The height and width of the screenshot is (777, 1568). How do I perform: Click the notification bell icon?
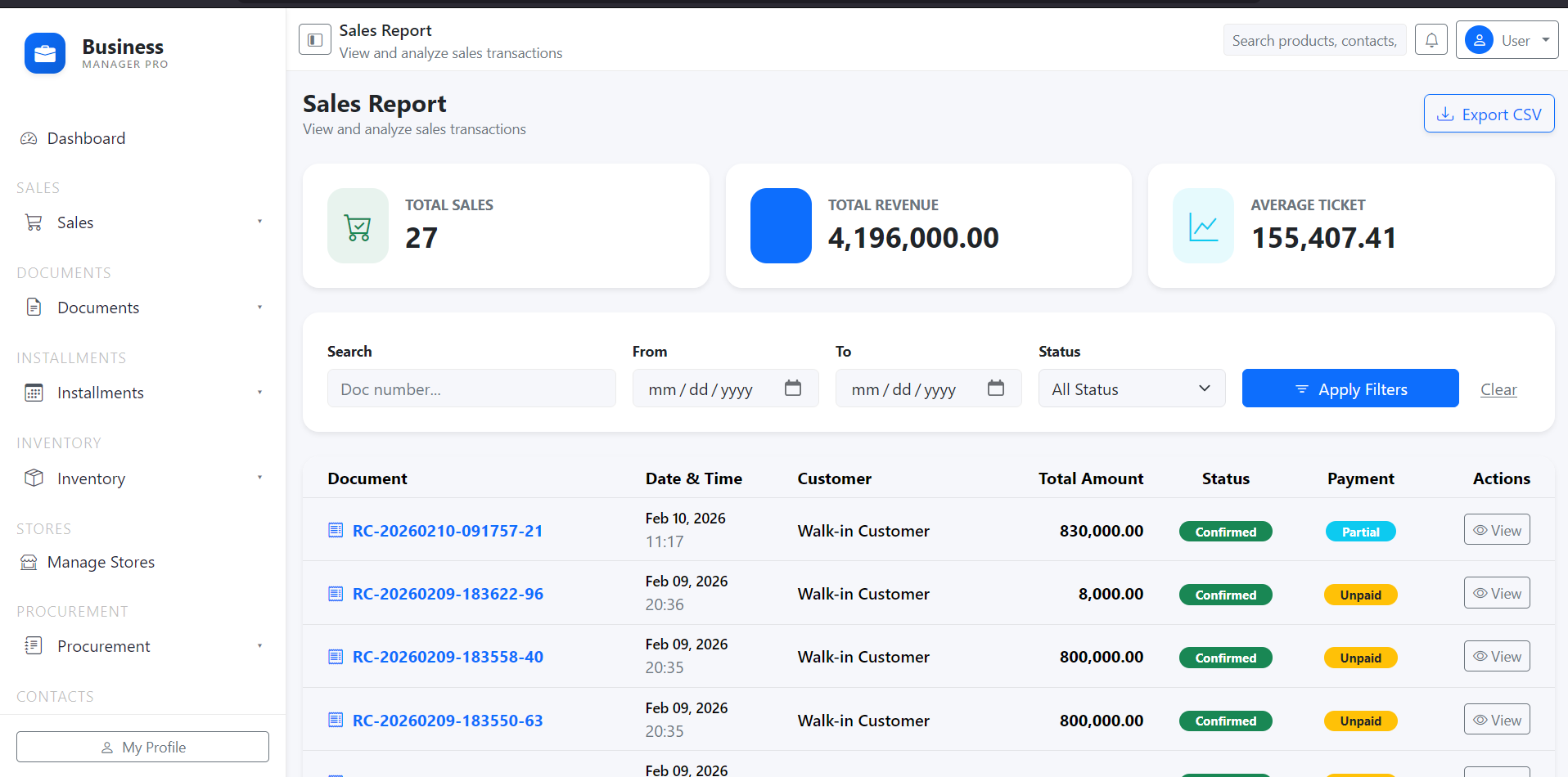tap(1431, 39)
